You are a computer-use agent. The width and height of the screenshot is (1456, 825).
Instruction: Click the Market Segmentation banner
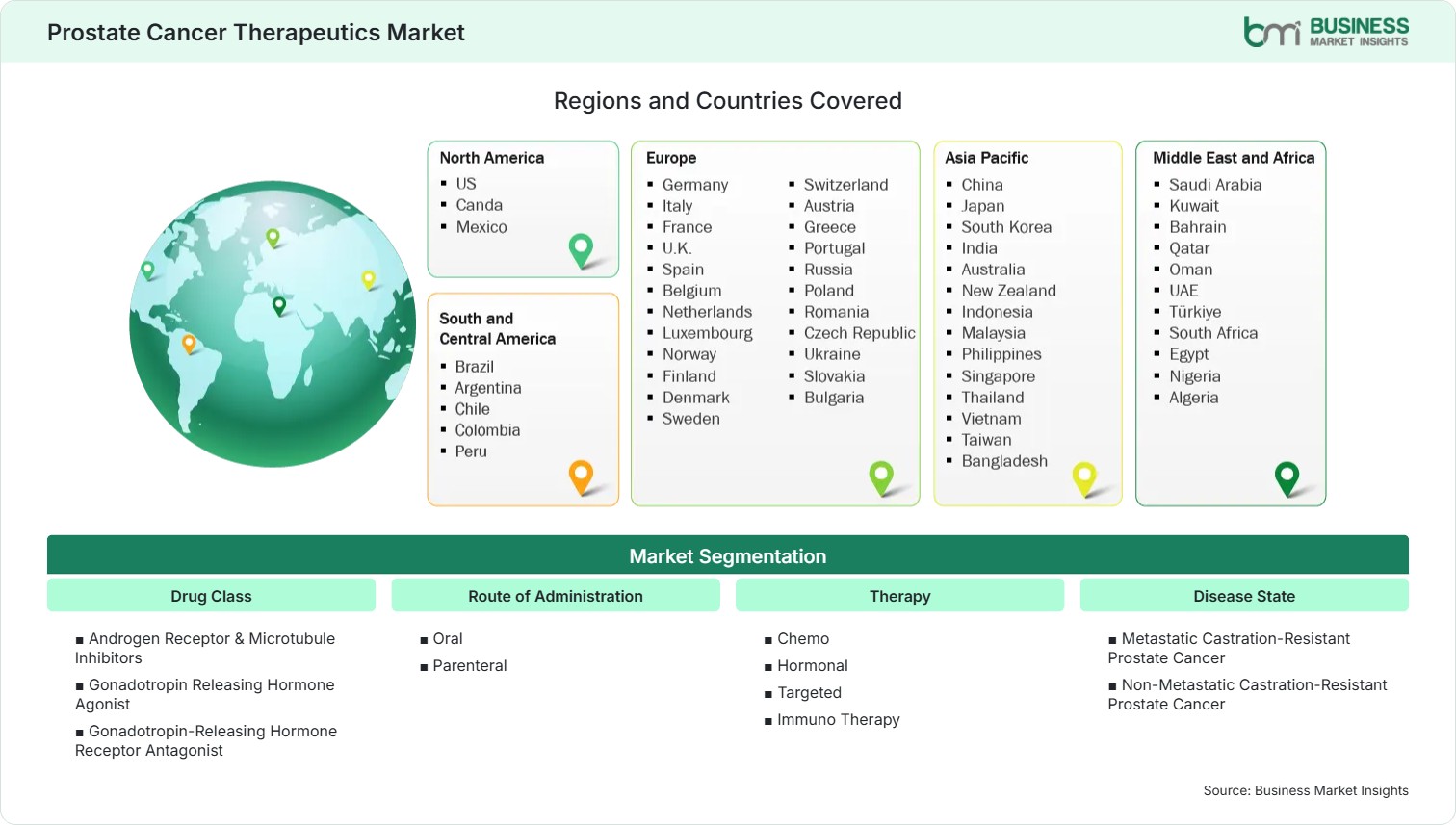pyautogui.click(x=728, y=555)
